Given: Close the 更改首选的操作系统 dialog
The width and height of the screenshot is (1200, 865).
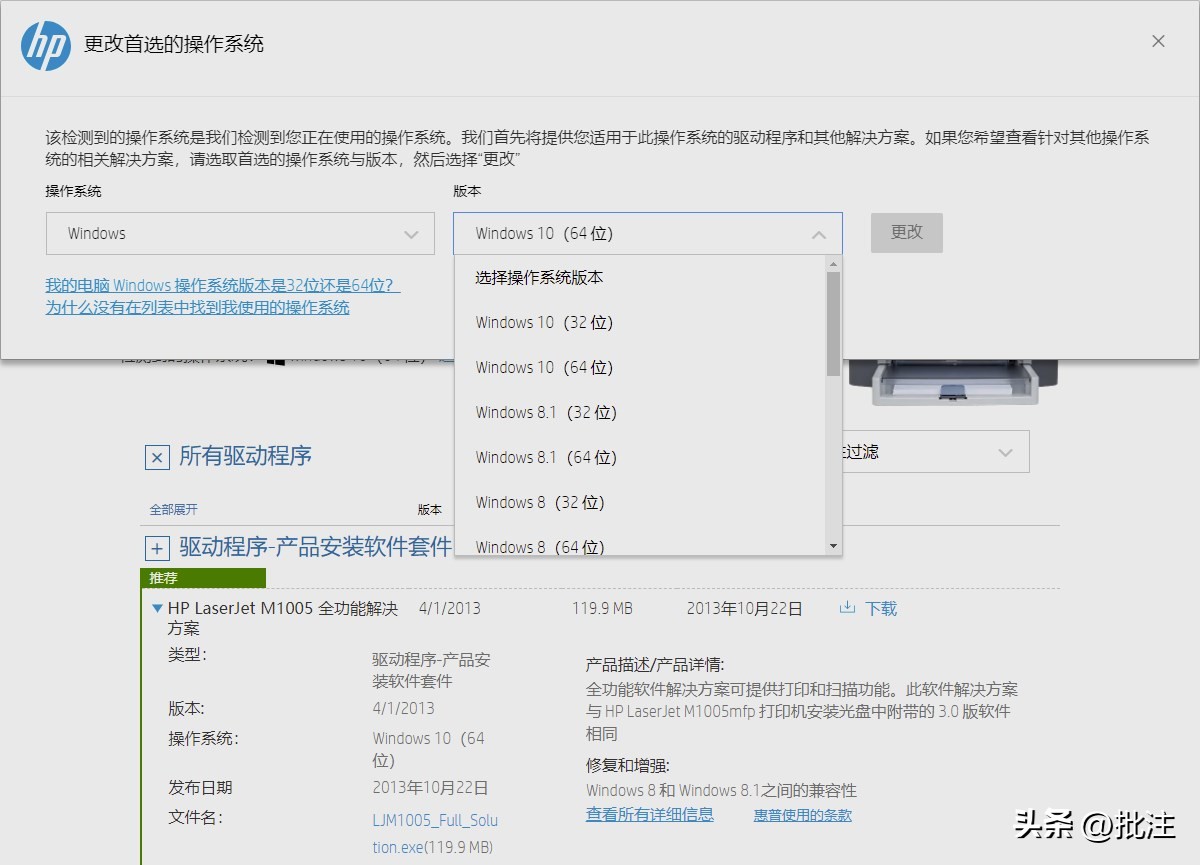Looking at the screenshot, I should [1158, 41].
